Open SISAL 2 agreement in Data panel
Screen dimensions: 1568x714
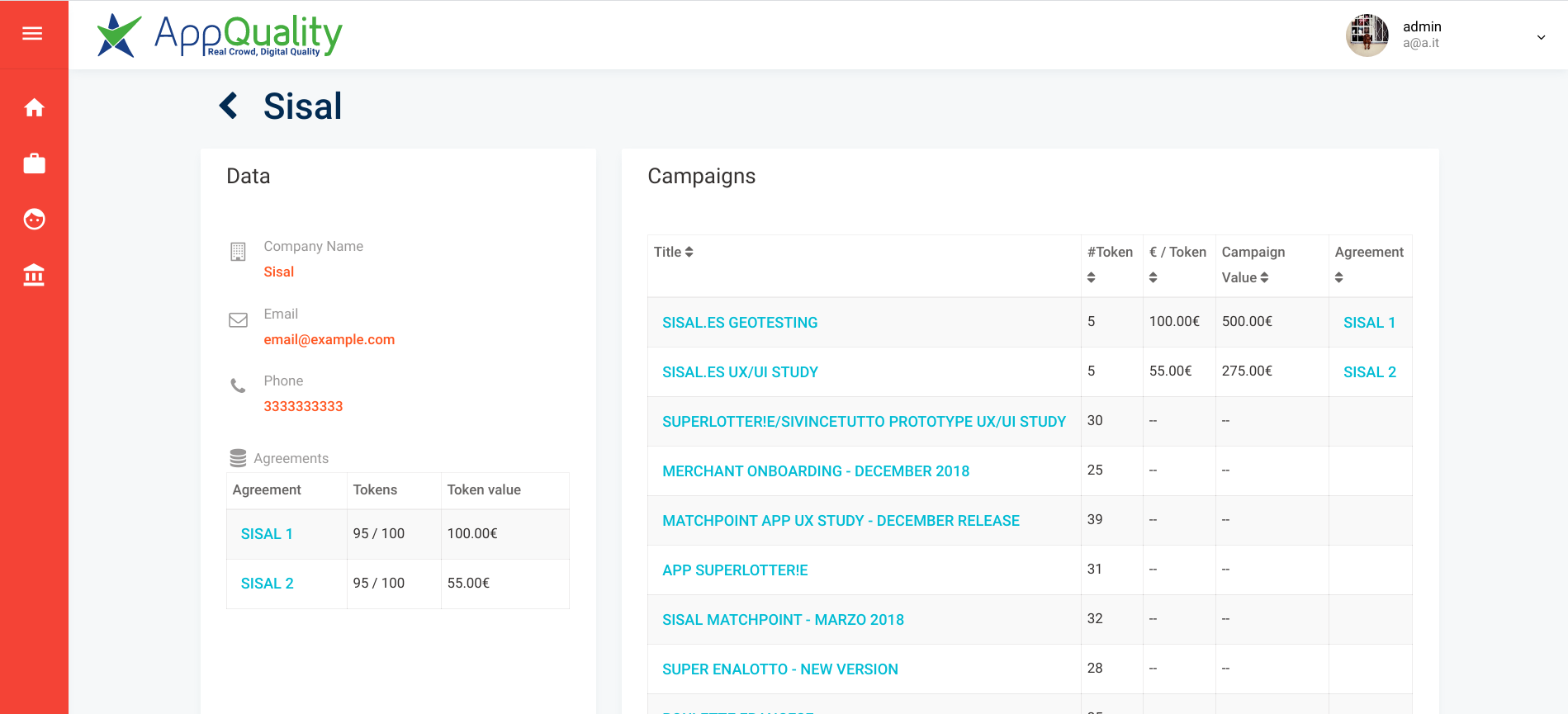pos(267,584)
